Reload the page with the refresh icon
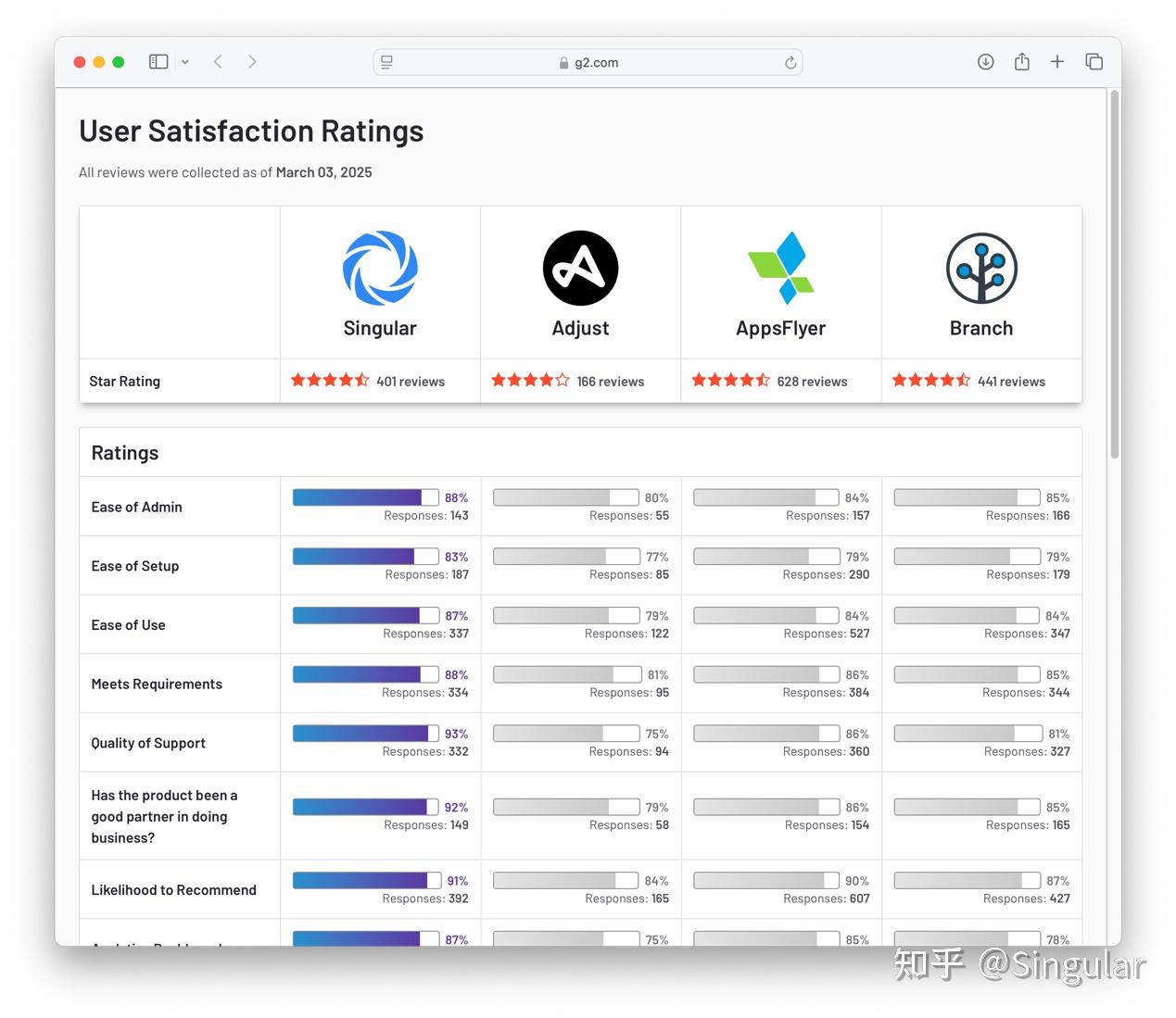Screen dimensions: 1176x1018 (790, 62)
